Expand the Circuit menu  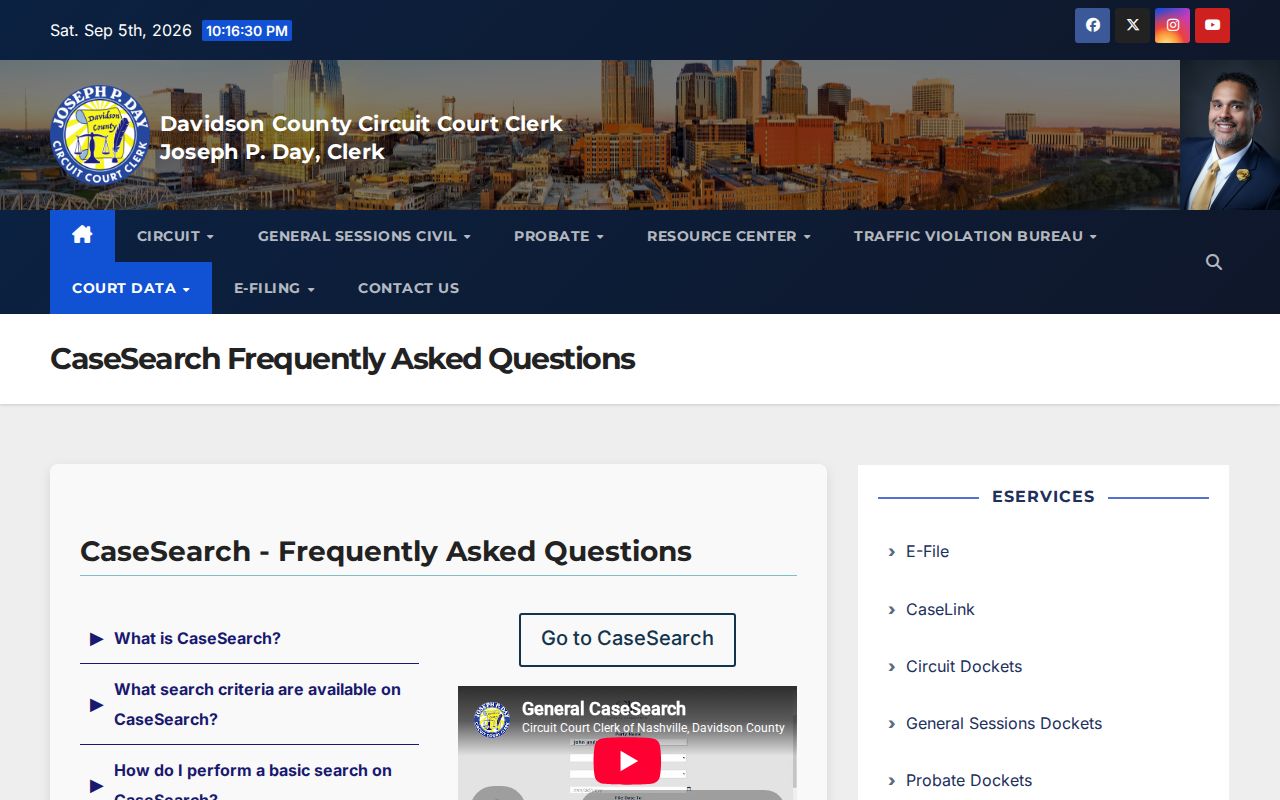(x=175, y=236)
